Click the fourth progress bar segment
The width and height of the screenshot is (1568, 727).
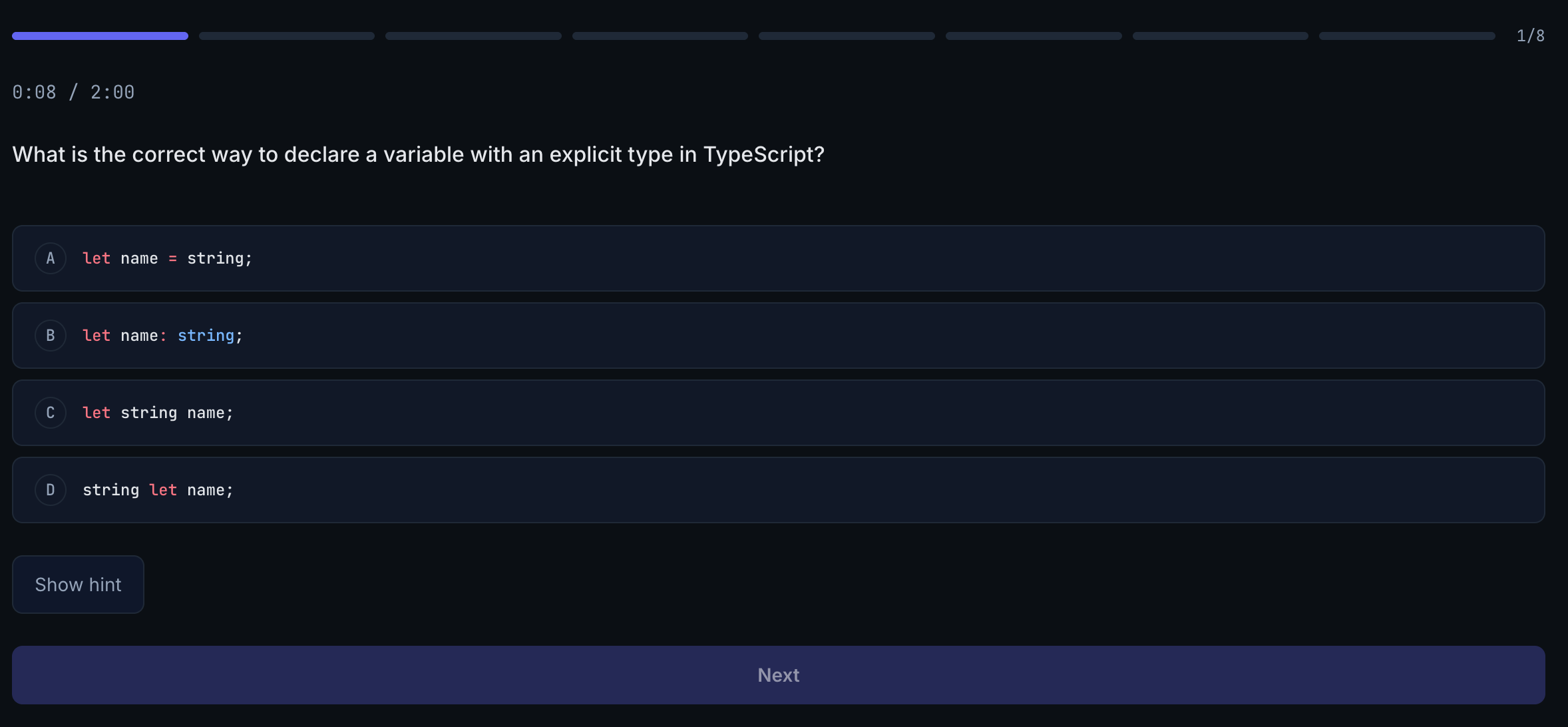click(x=660, y=35)
